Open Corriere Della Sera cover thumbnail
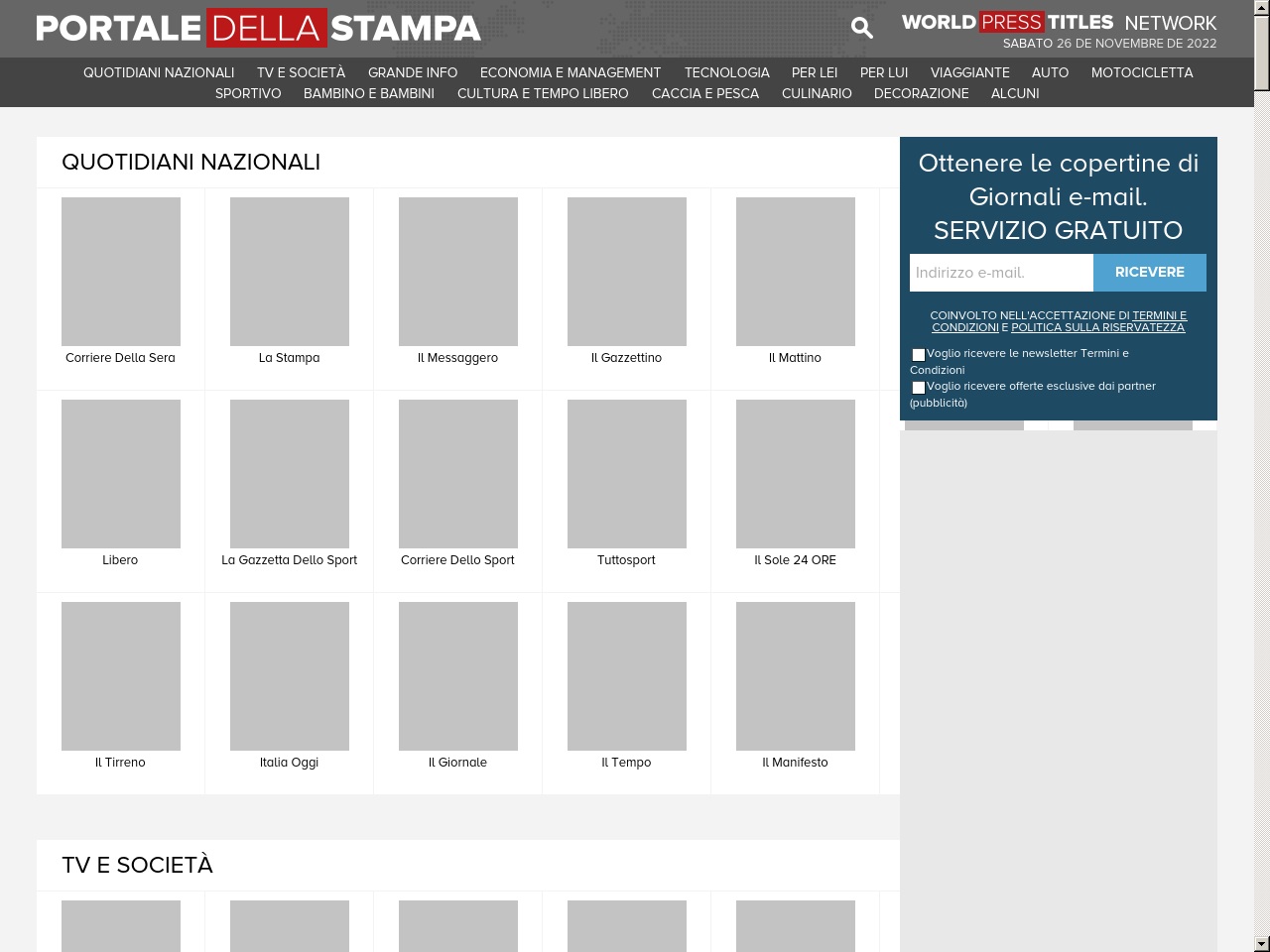Image resolution: width=1270 pixels, height=952 pixels. [x=121, y=272]
